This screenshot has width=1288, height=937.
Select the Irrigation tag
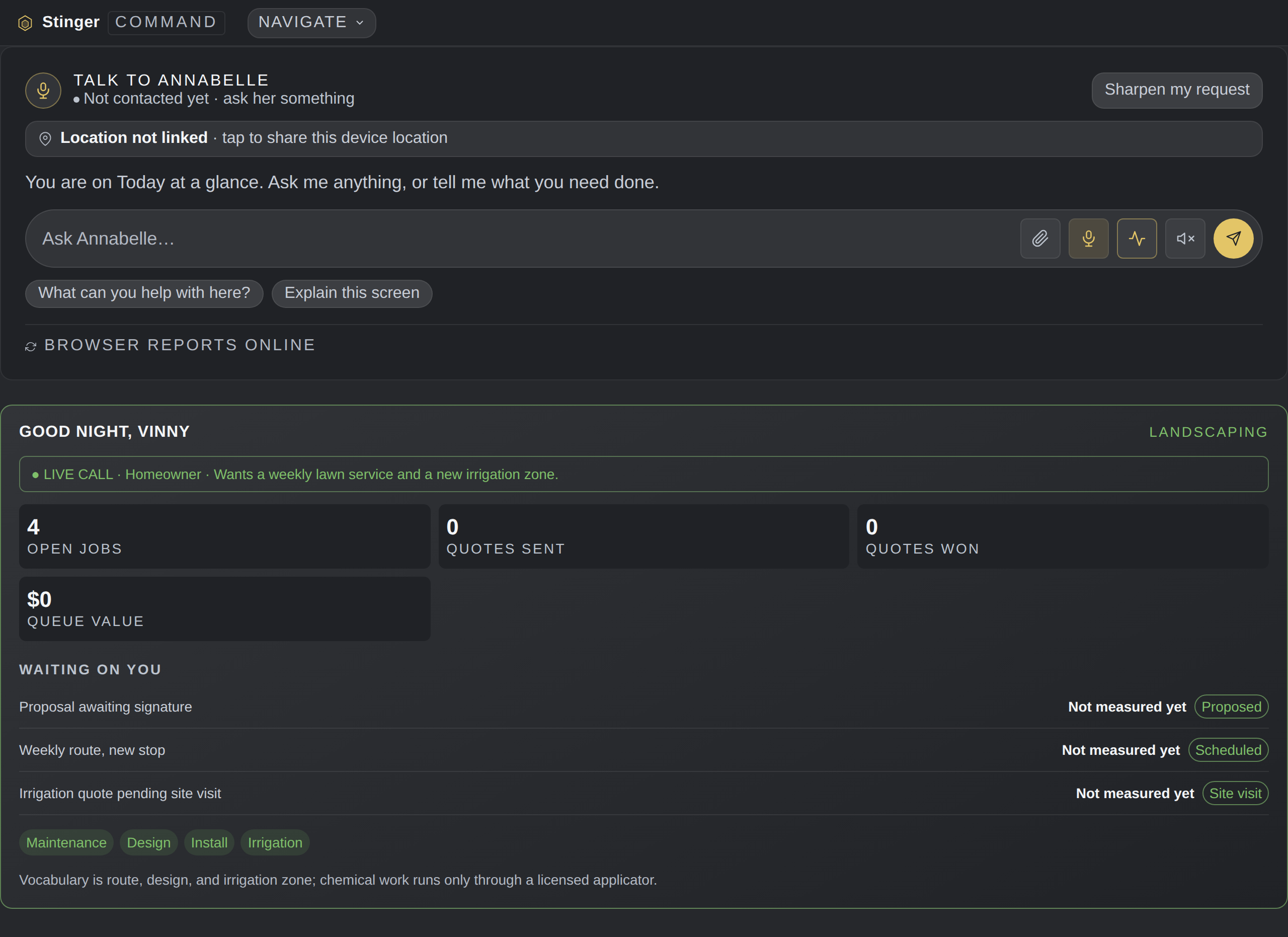pos(275,842)
